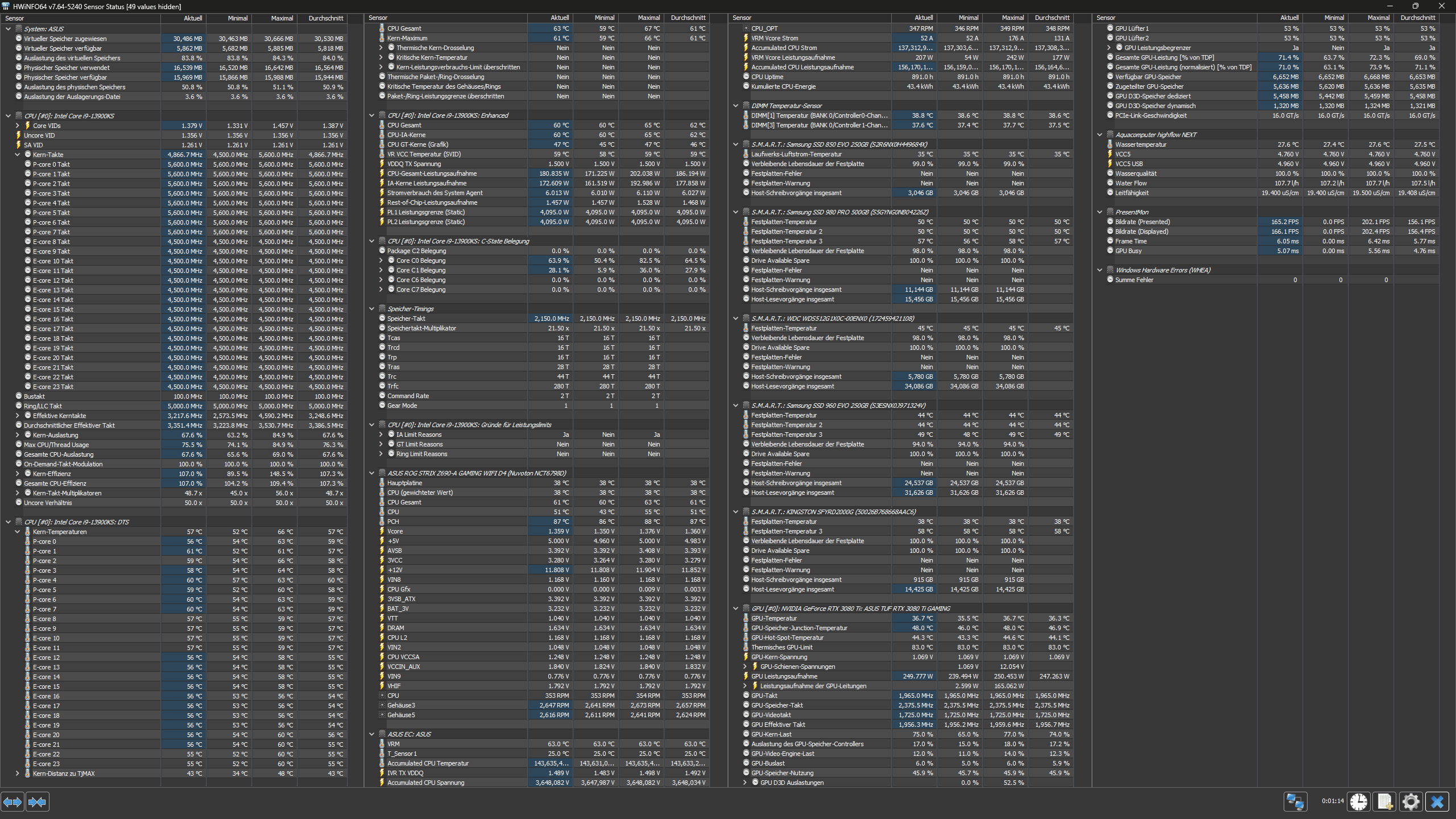1456x819 pixels.
Task: Reset min/max values with clock icon
Action: (x=1359, y=802)
